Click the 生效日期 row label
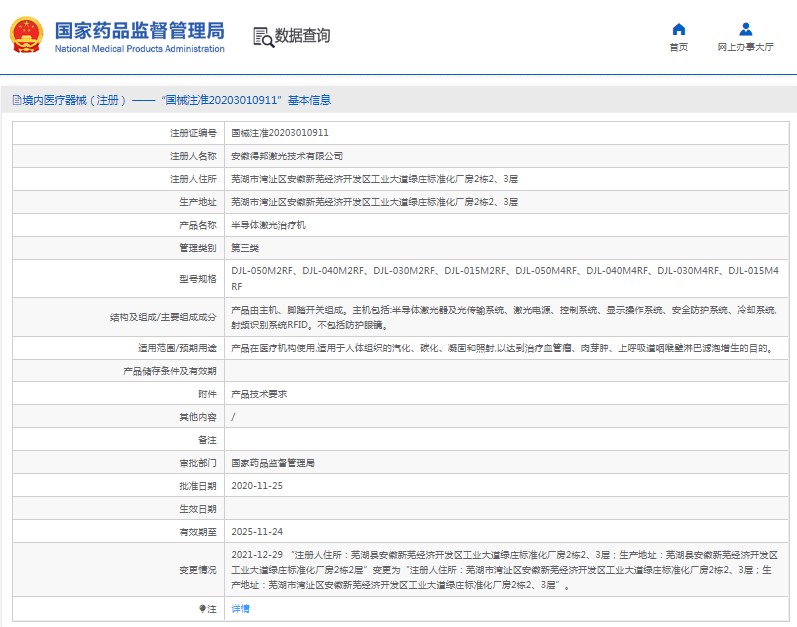 [198, 509]
